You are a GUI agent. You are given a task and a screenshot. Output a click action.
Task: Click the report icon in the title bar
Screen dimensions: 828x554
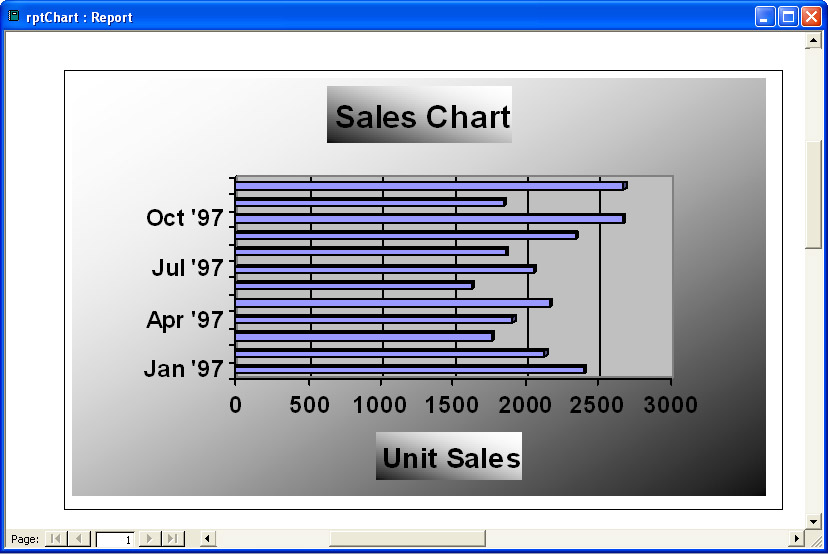pyautogui.click(x=14, y=16)
